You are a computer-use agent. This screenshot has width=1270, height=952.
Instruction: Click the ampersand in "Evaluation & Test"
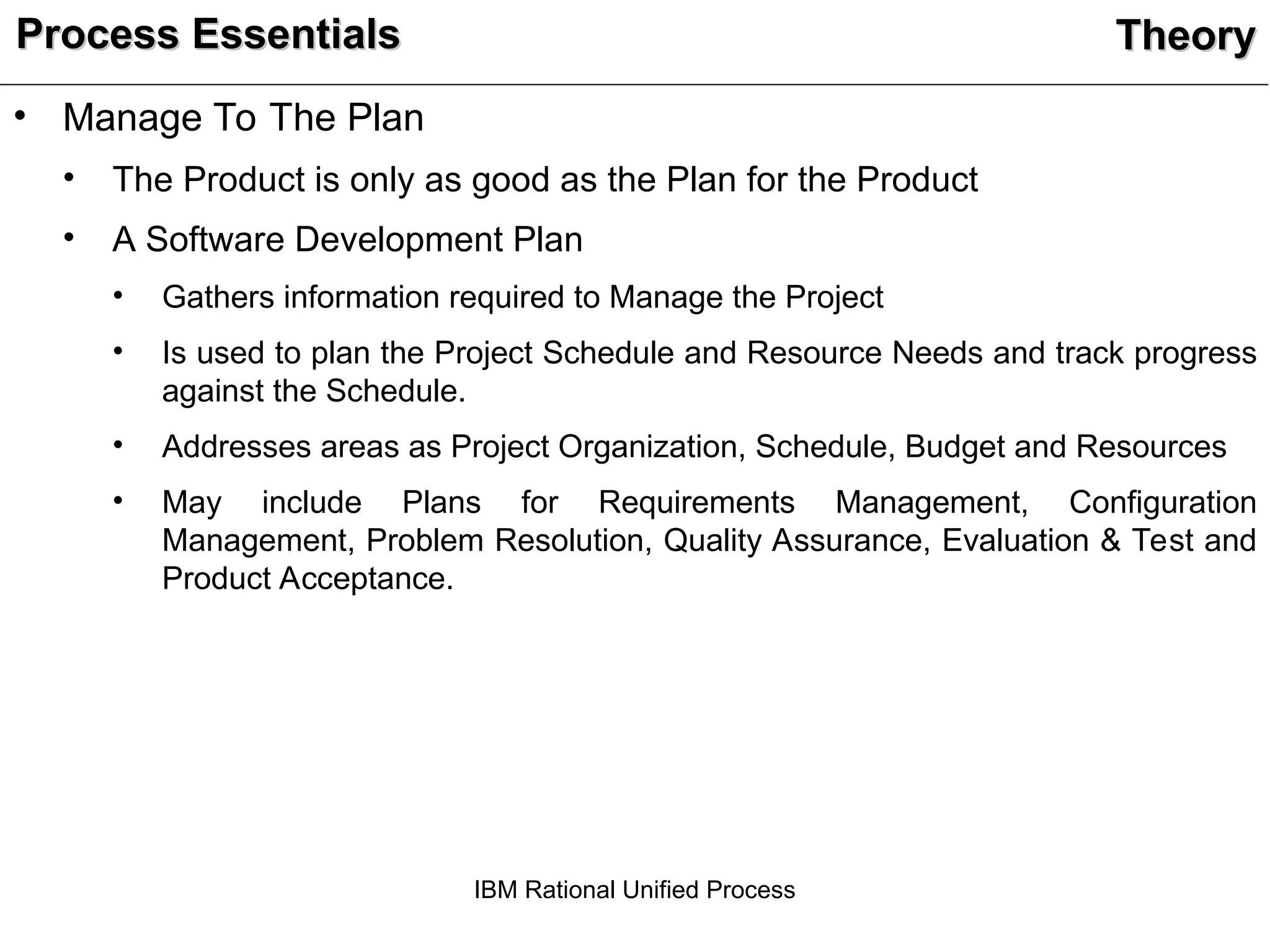pyautogui.click(x=1111, y=540)
